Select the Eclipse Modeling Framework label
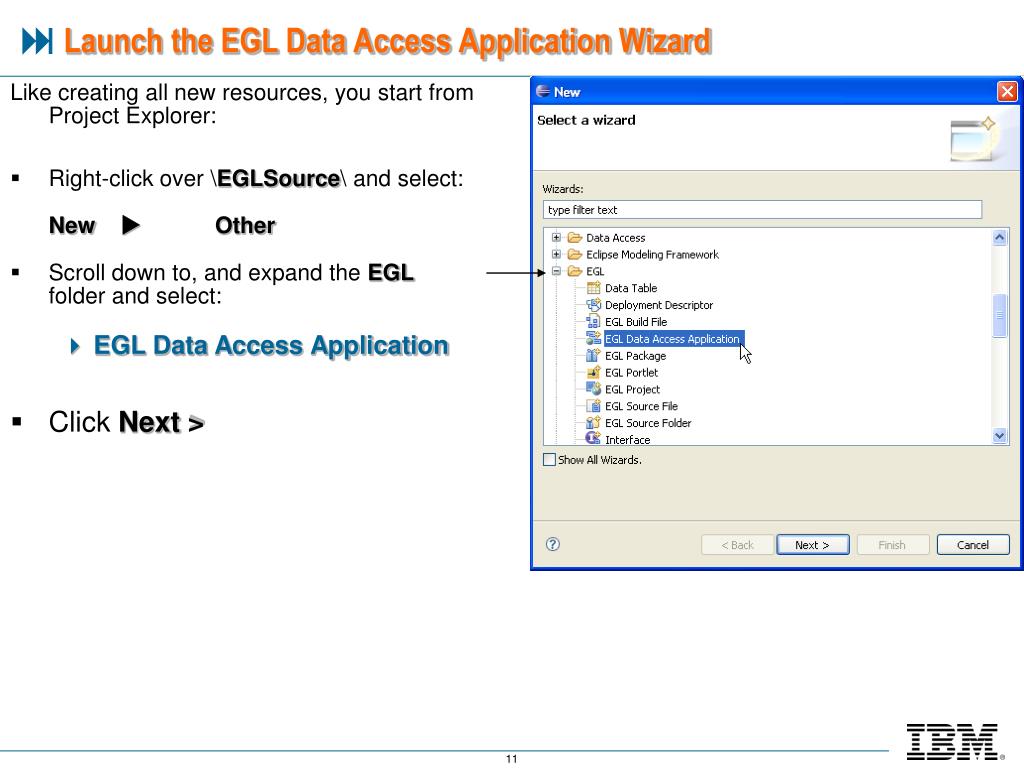 click(652, 255)
